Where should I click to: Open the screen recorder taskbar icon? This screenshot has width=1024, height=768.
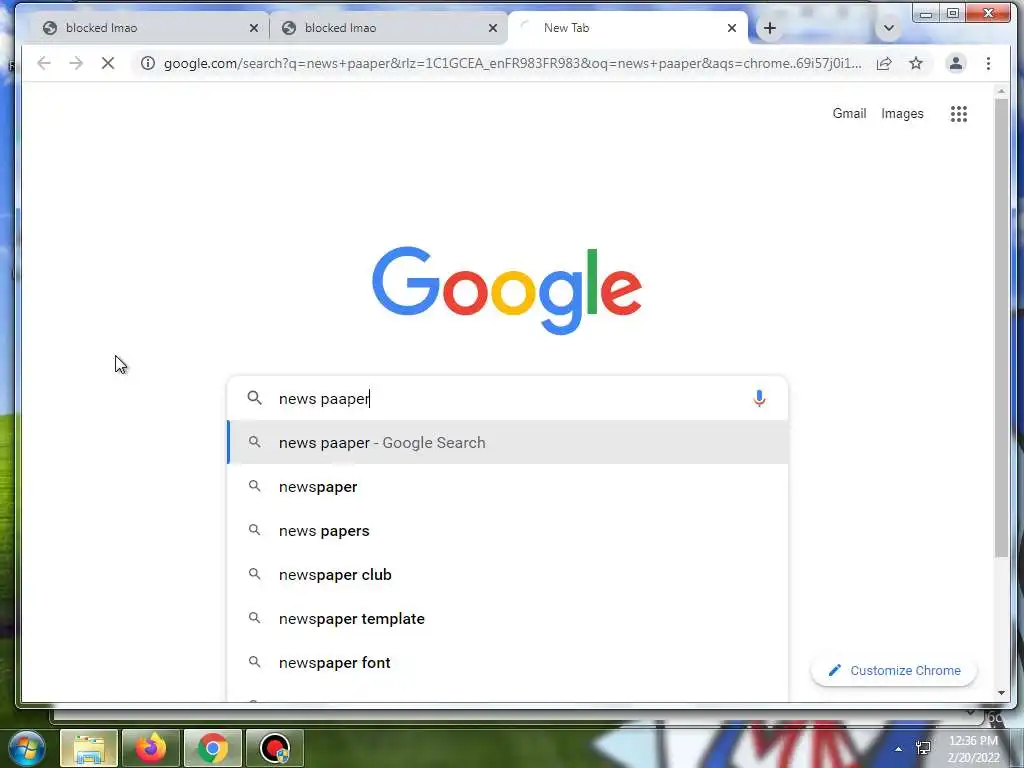[274, 748]
